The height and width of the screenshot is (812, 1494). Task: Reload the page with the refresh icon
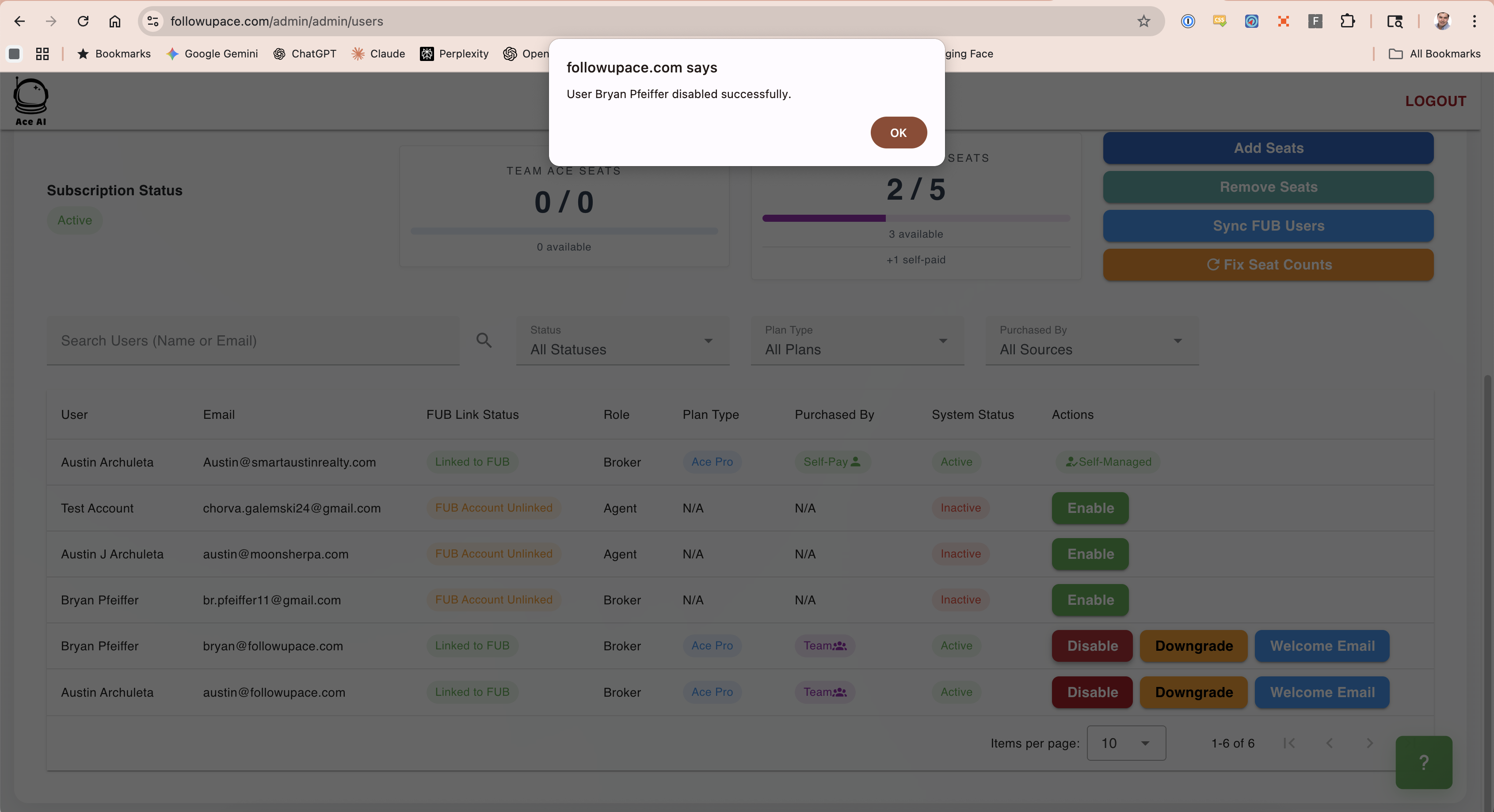[x=83, y=22]
